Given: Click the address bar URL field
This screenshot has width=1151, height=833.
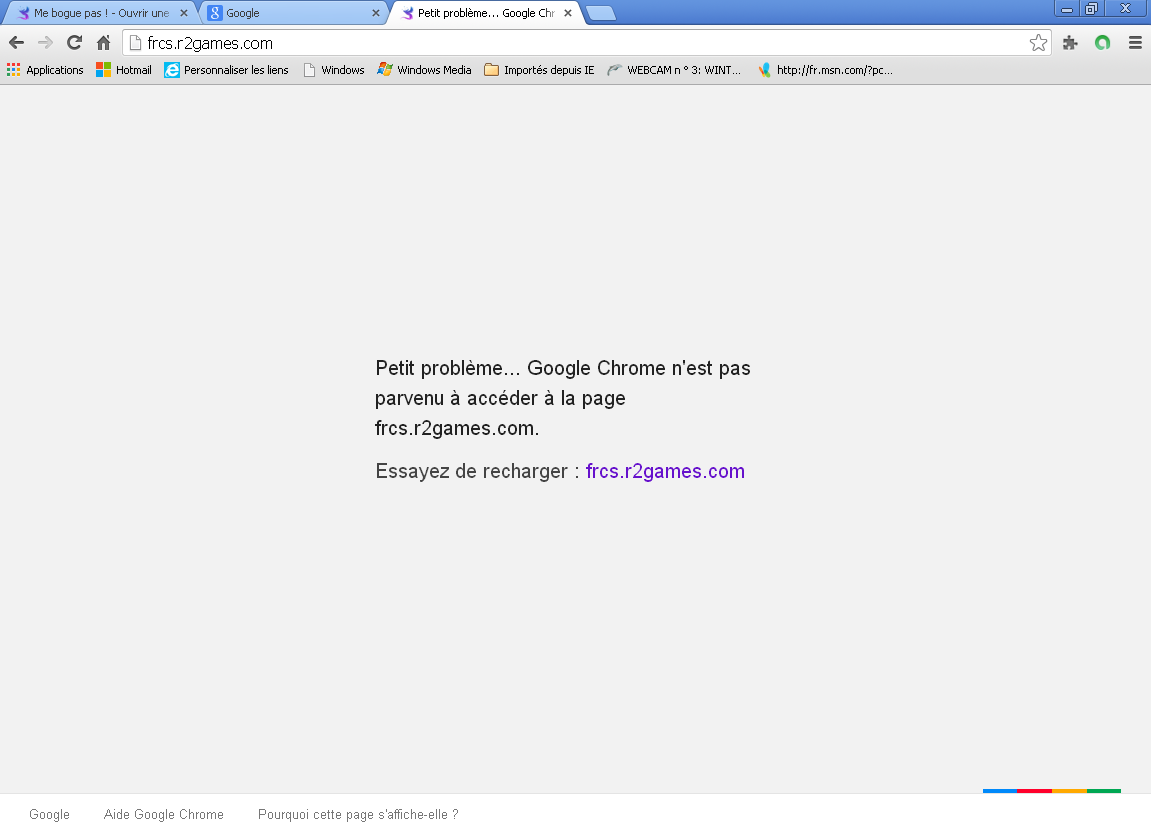Looking at the screenshot, I should coord(580,43).
